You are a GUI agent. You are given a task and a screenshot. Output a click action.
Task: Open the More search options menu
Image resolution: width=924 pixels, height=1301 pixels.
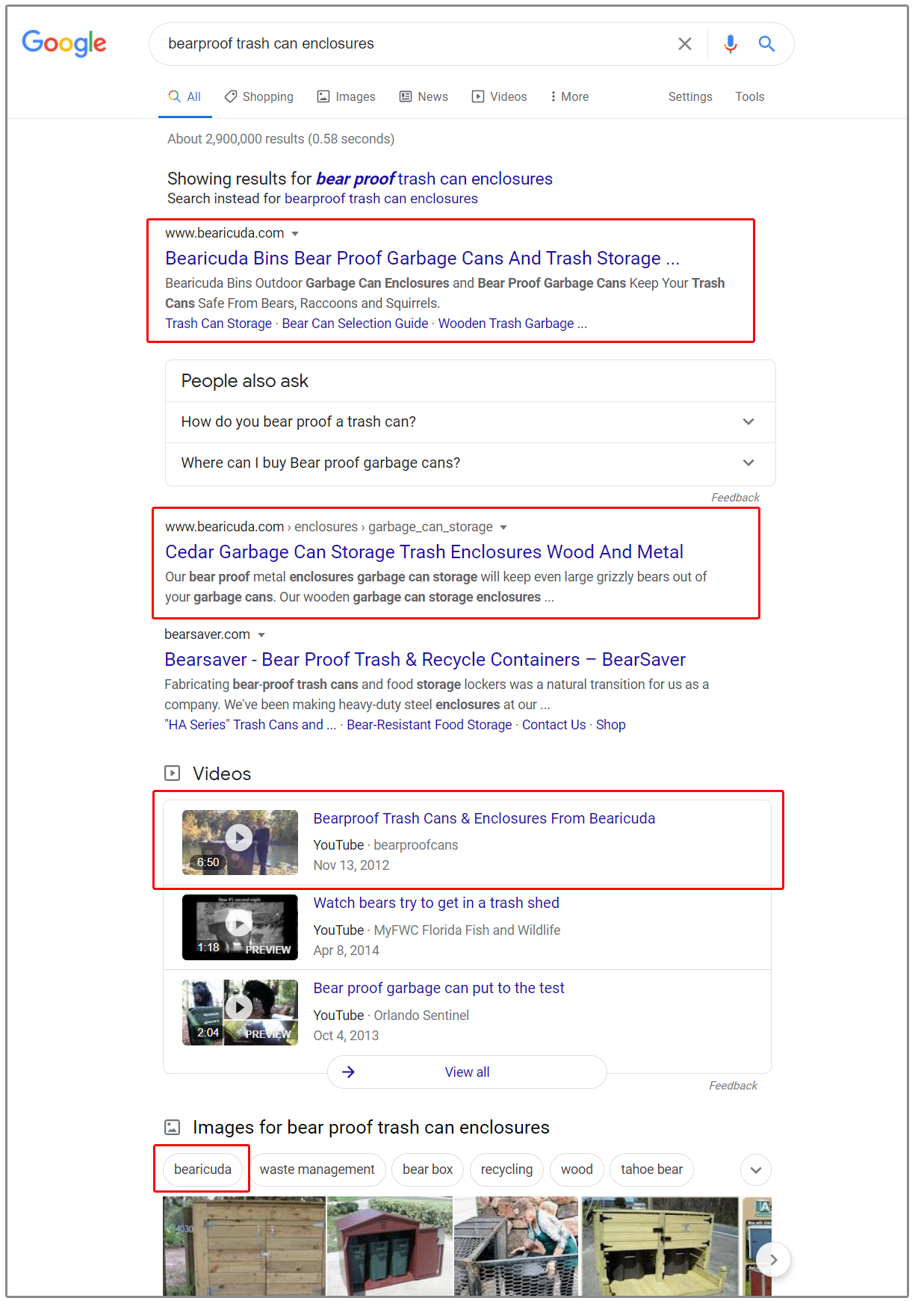click(x=570, y=96)
